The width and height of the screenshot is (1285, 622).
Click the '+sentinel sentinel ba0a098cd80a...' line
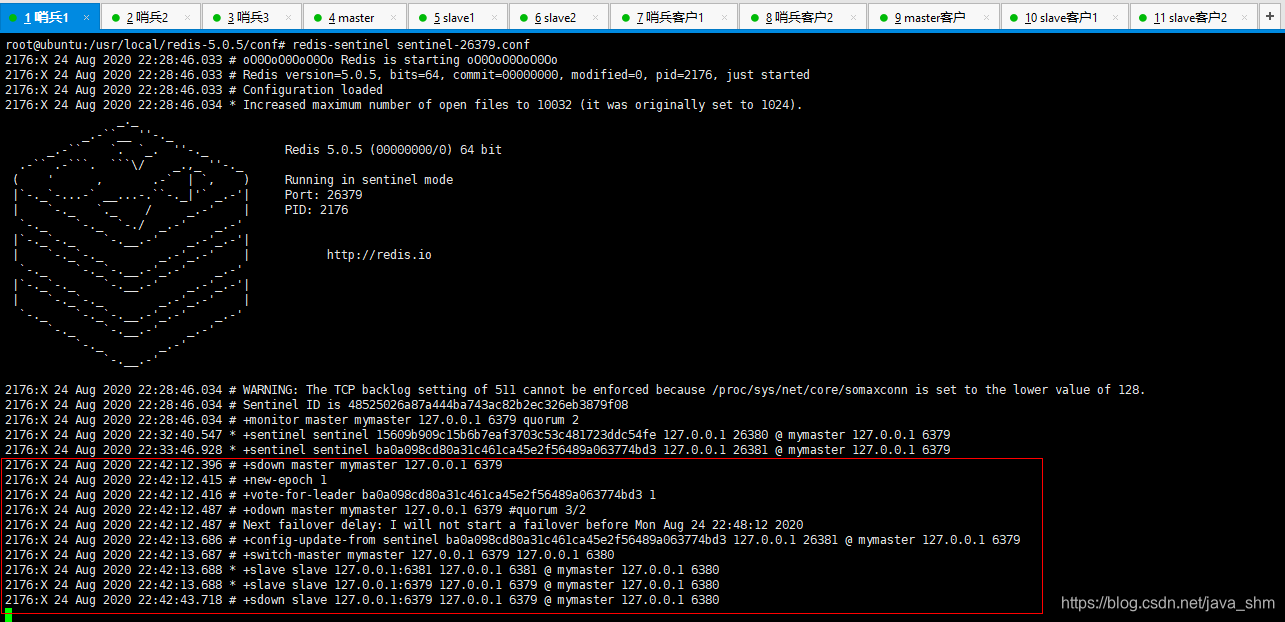click(x=477, y=450)
